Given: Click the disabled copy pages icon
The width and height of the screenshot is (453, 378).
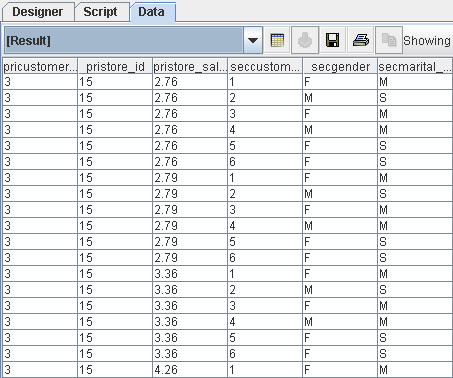Looking at the screenshot, I should 389,40.
